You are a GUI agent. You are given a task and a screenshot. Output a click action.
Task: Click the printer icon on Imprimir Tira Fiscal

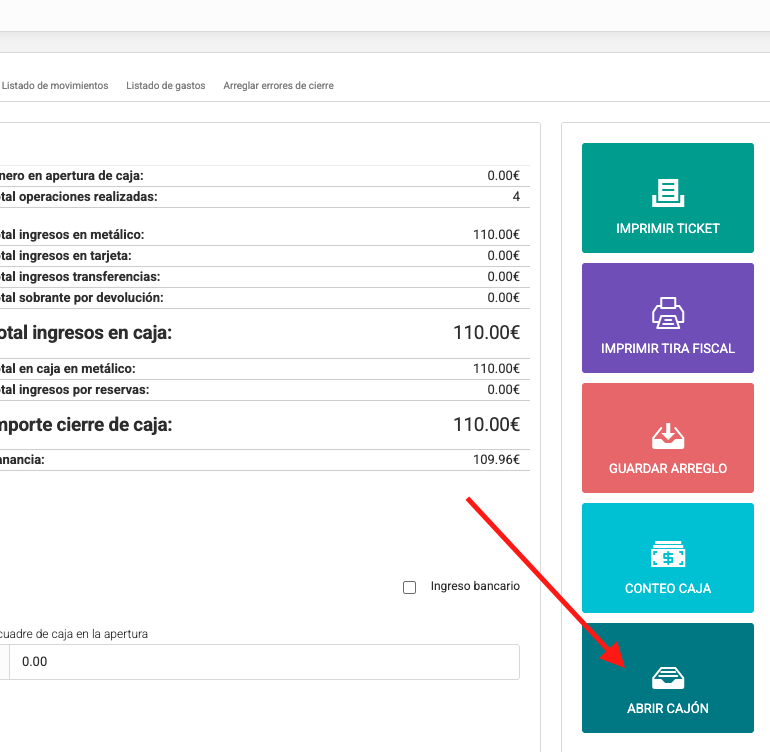[x=668, y=313]
